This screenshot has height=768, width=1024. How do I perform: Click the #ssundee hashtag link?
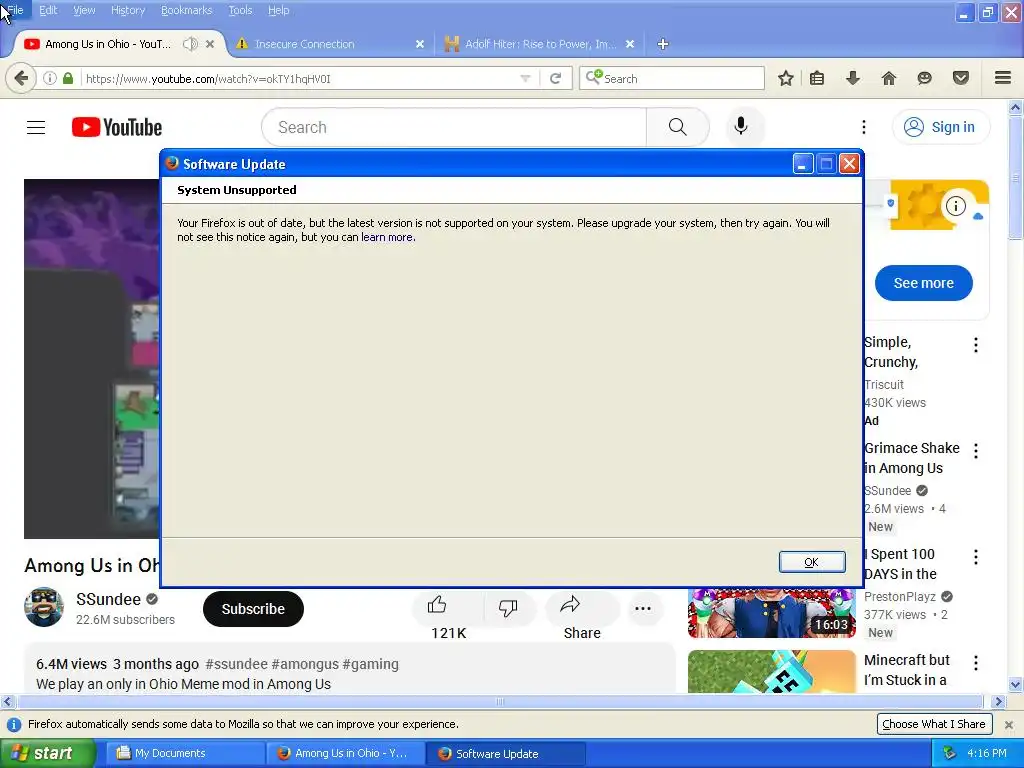[236, 664]
